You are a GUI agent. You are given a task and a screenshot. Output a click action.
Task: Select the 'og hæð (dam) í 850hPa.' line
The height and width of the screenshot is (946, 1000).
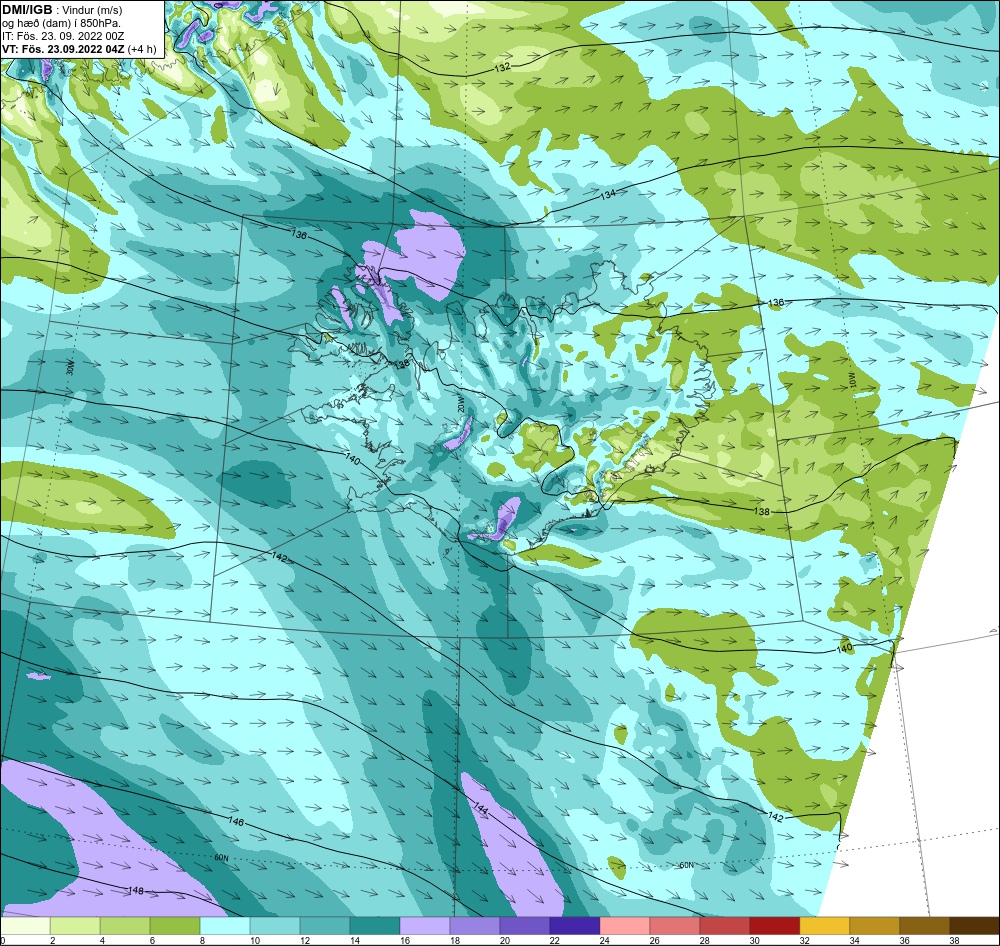click(62, 23)
